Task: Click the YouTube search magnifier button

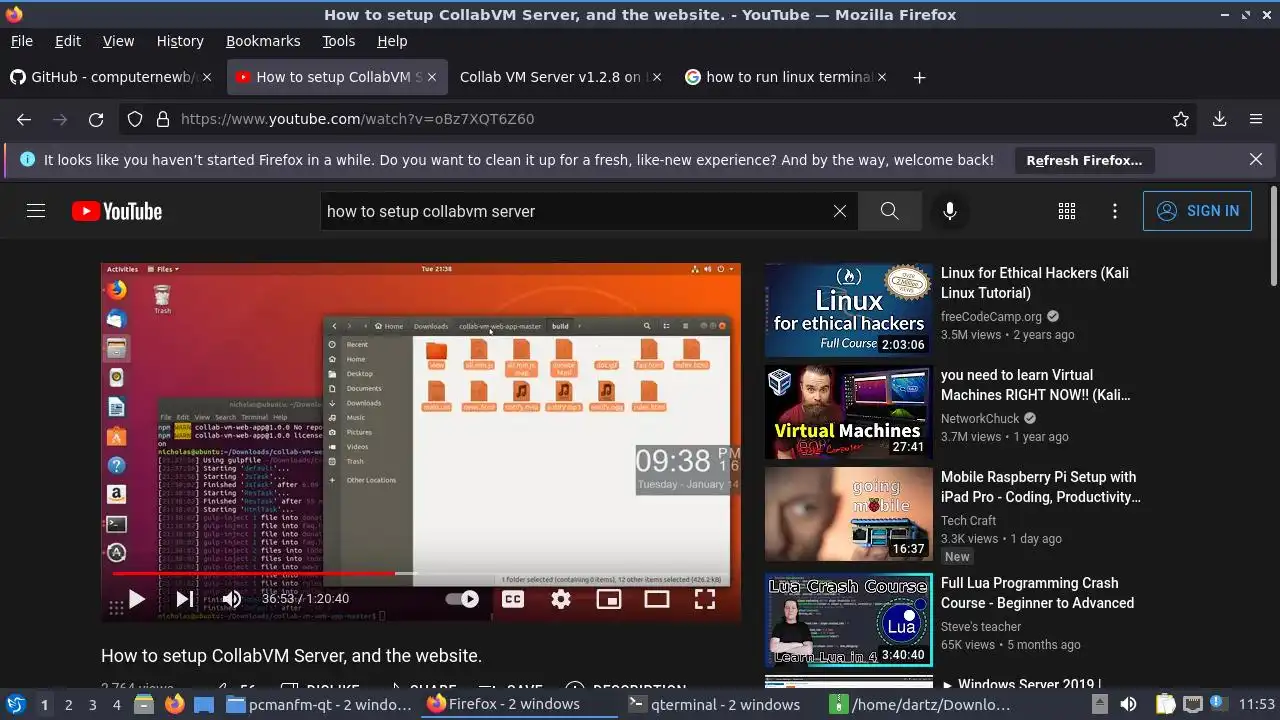Action: (890, 211)
